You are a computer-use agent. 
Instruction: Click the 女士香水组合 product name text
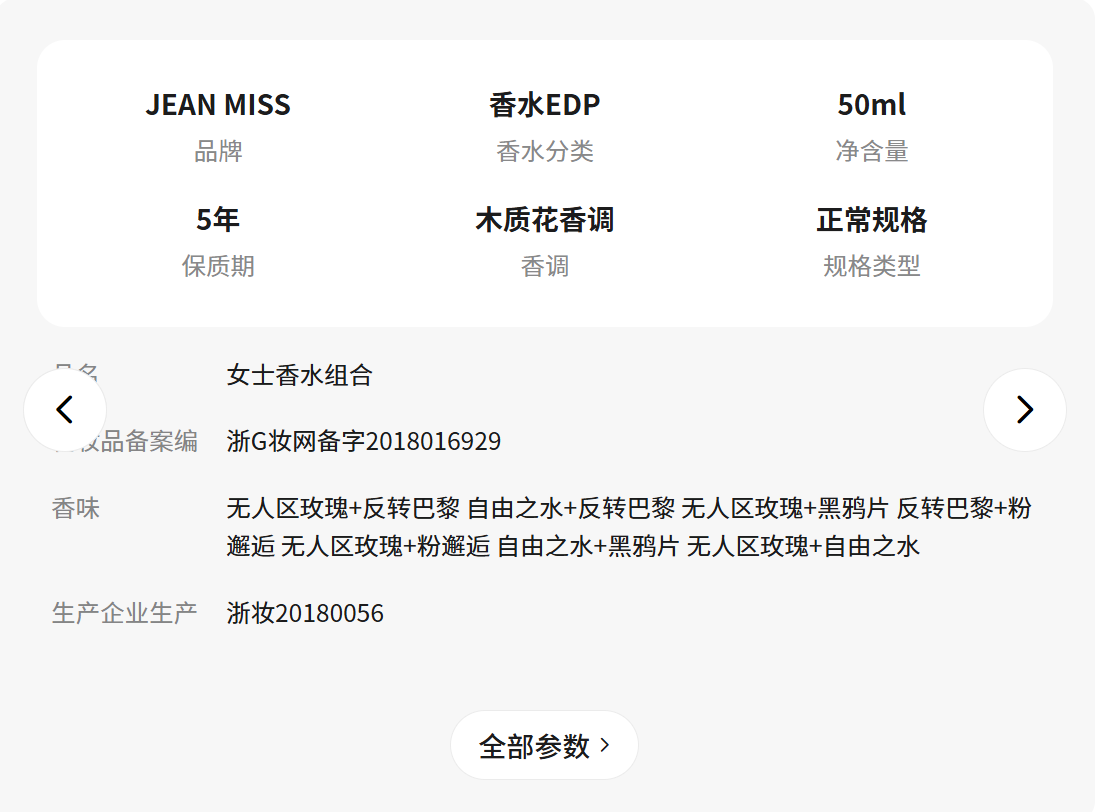(300, 376)
